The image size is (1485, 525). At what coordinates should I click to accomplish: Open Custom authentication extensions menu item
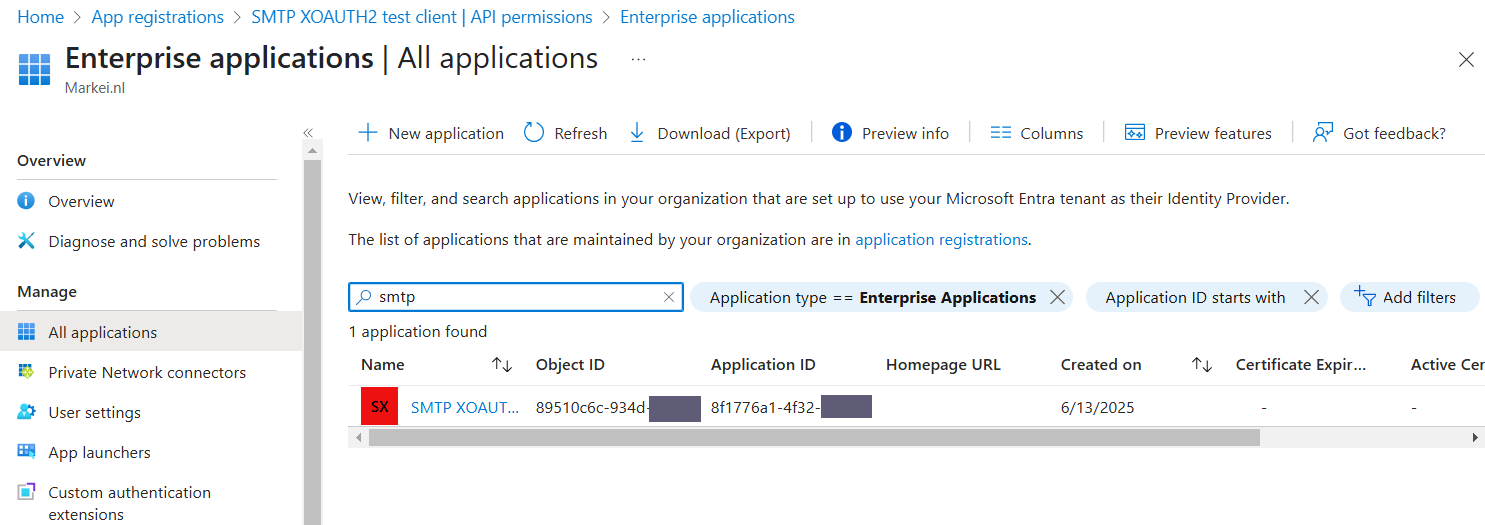[x=130, y=503]
